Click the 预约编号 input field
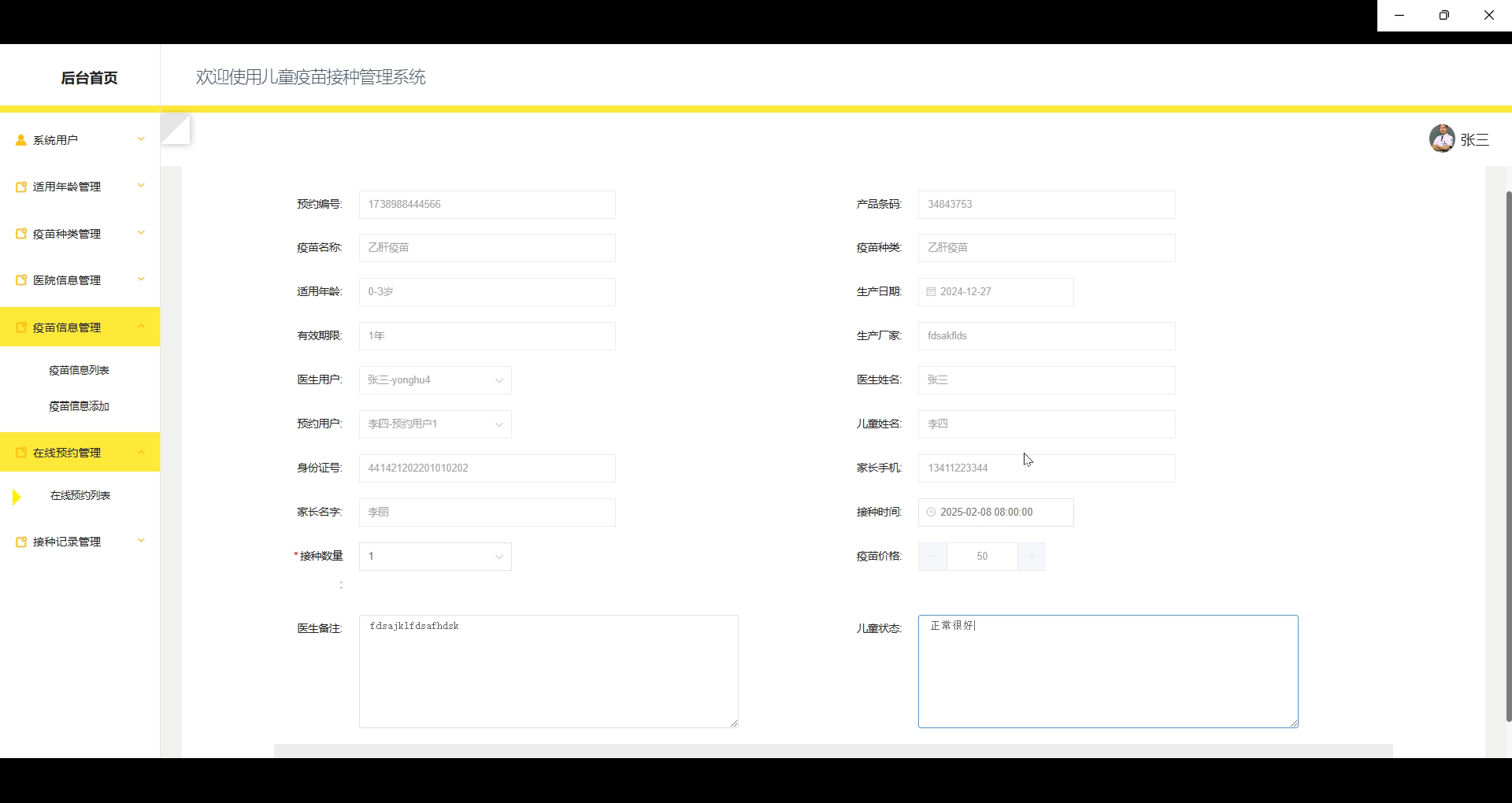The height and width of the screenshot is (803, 1512). 487,204
